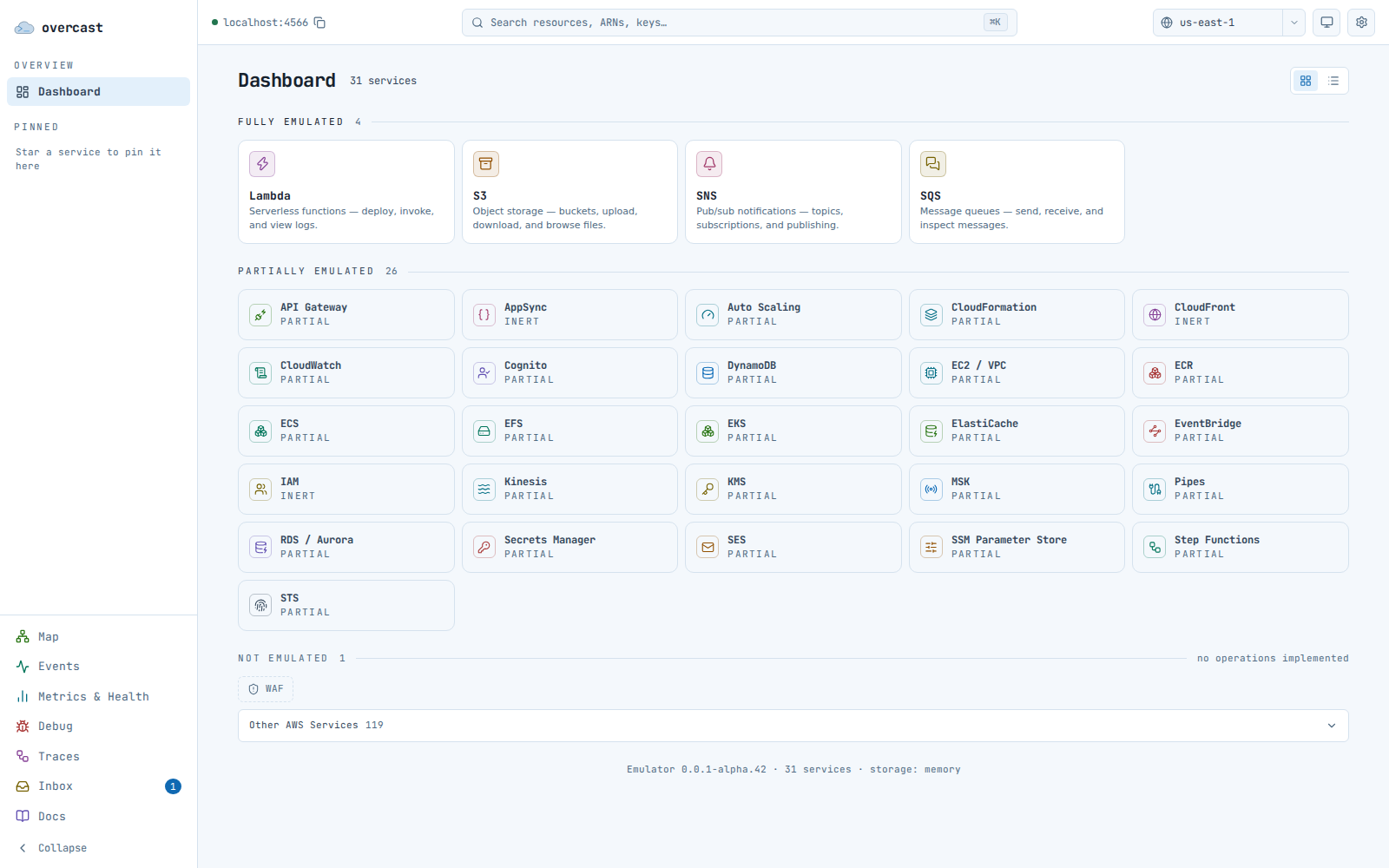The height and width of the screenshot is (868, 1389).
Task: Click the '31 services' count label
Action: click(383, 81)
